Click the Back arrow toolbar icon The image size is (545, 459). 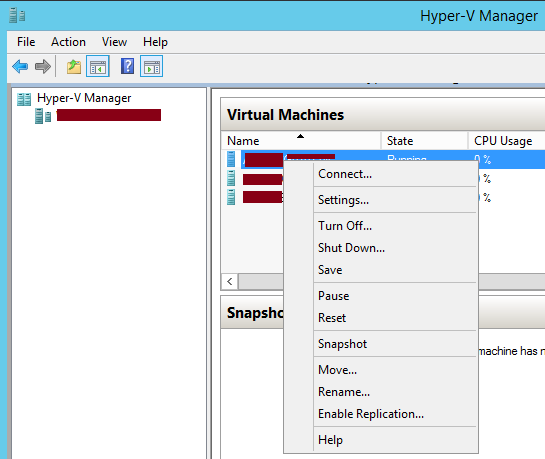click(x=20, y=66)
